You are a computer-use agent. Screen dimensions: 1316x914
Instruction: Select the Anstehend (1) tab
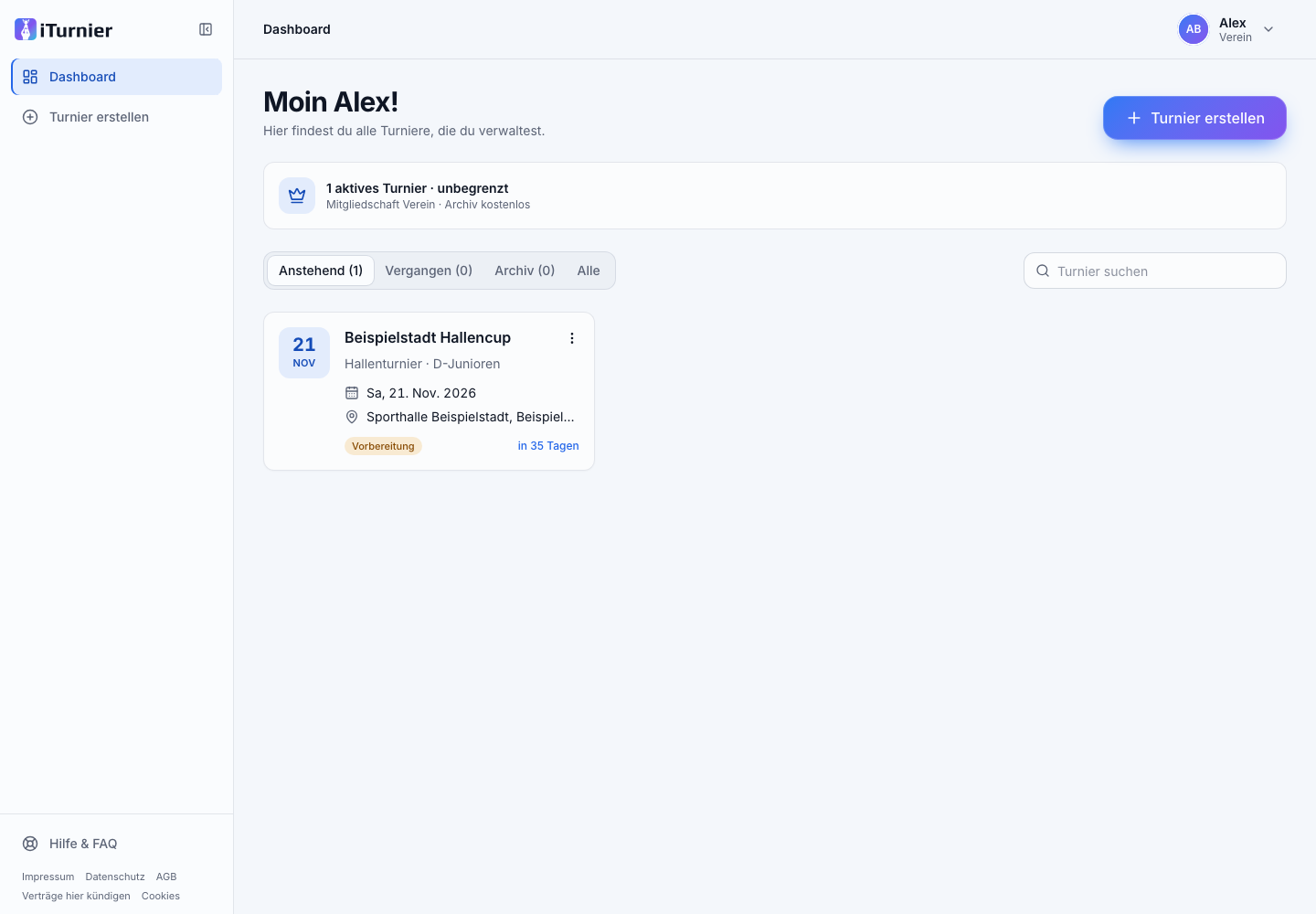321,271
